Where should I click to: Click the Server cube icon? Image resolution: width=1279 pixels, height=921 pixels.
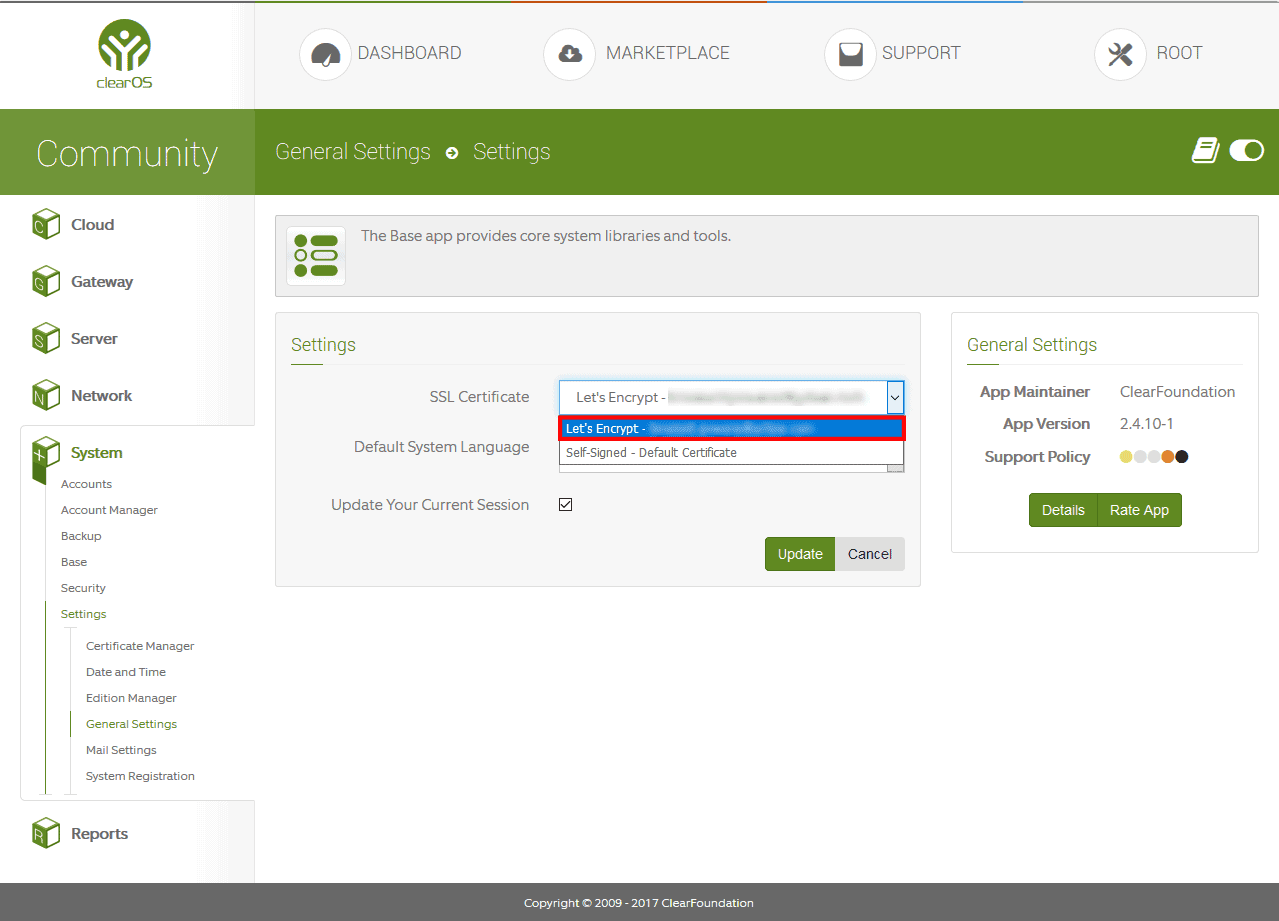[46, 339]
